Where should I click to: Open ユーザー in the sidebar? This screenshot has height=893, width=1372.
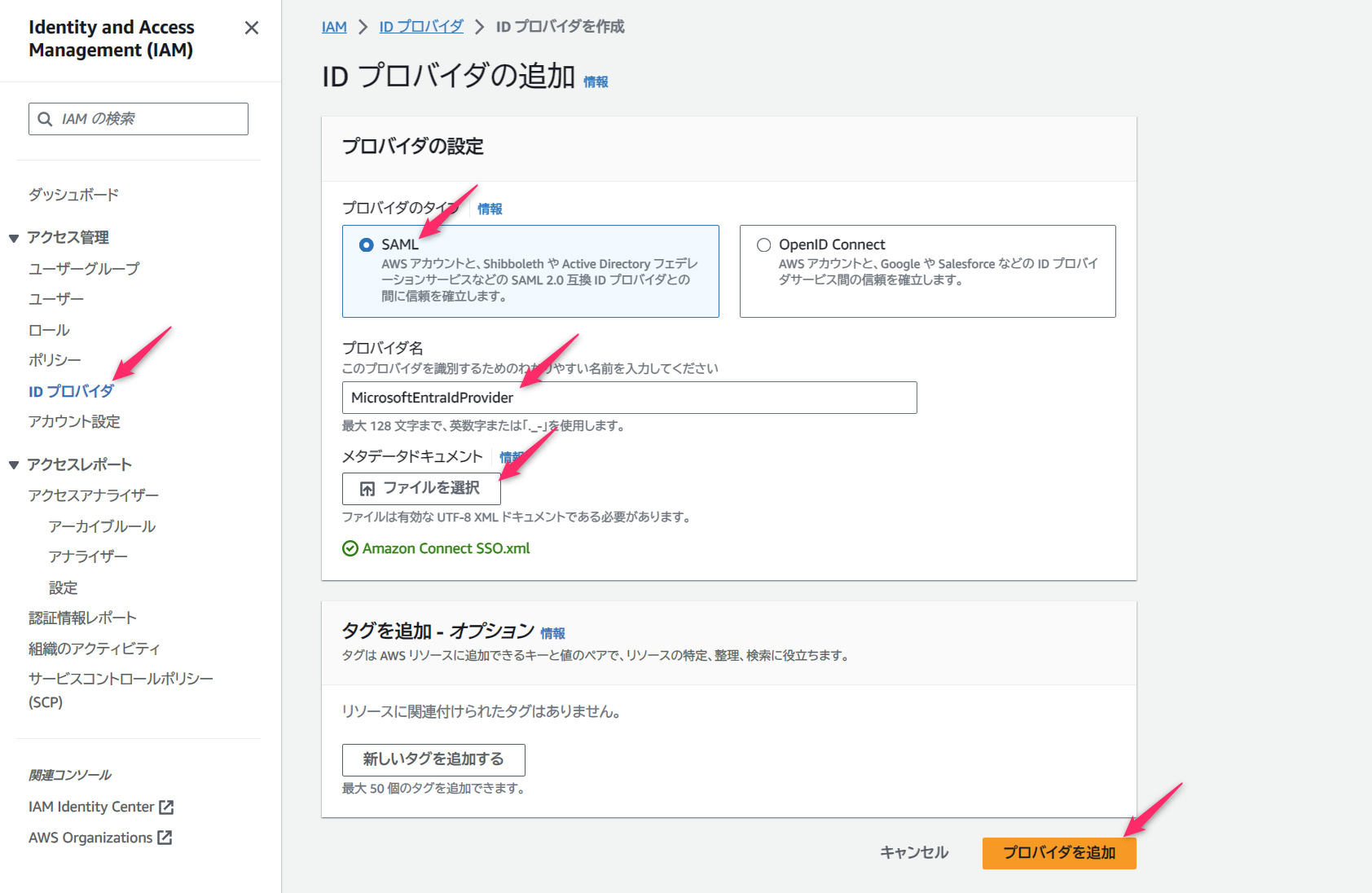pyautogui.click(x=56, y=299)
